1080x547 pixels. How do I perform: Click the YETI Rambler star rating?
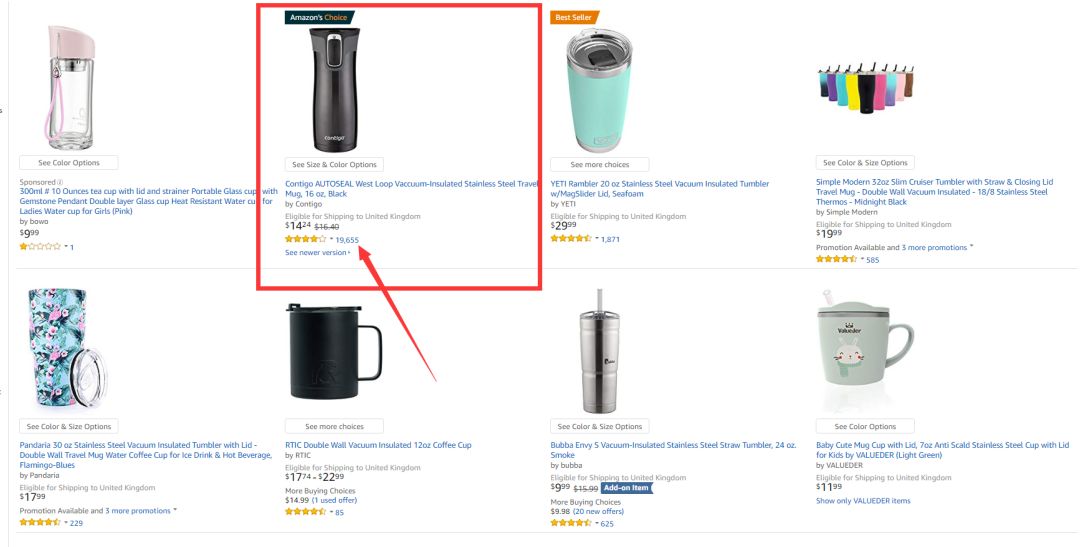(570, 239)
